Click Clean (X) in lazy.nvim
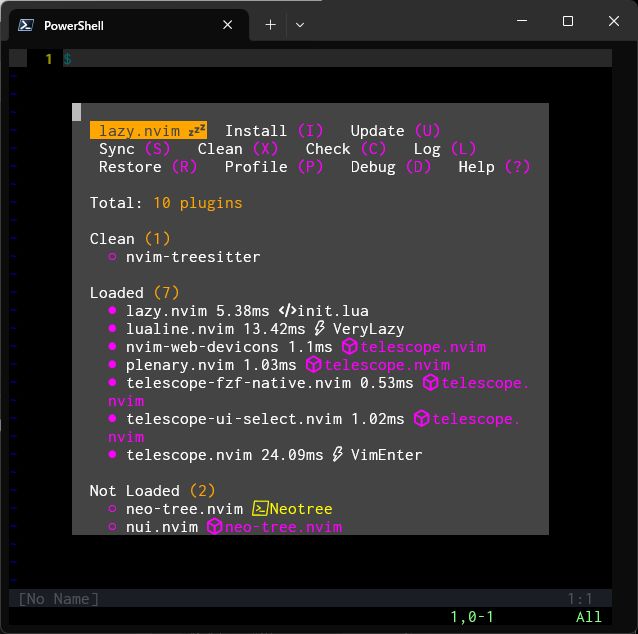Screen dimensions: 638x634 point(238,149)
